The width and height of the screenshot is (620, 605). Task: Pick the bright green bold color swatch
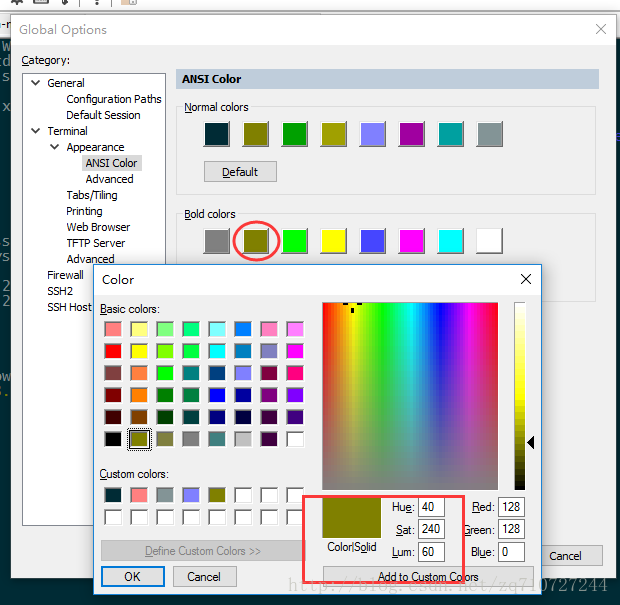point(295,241)
